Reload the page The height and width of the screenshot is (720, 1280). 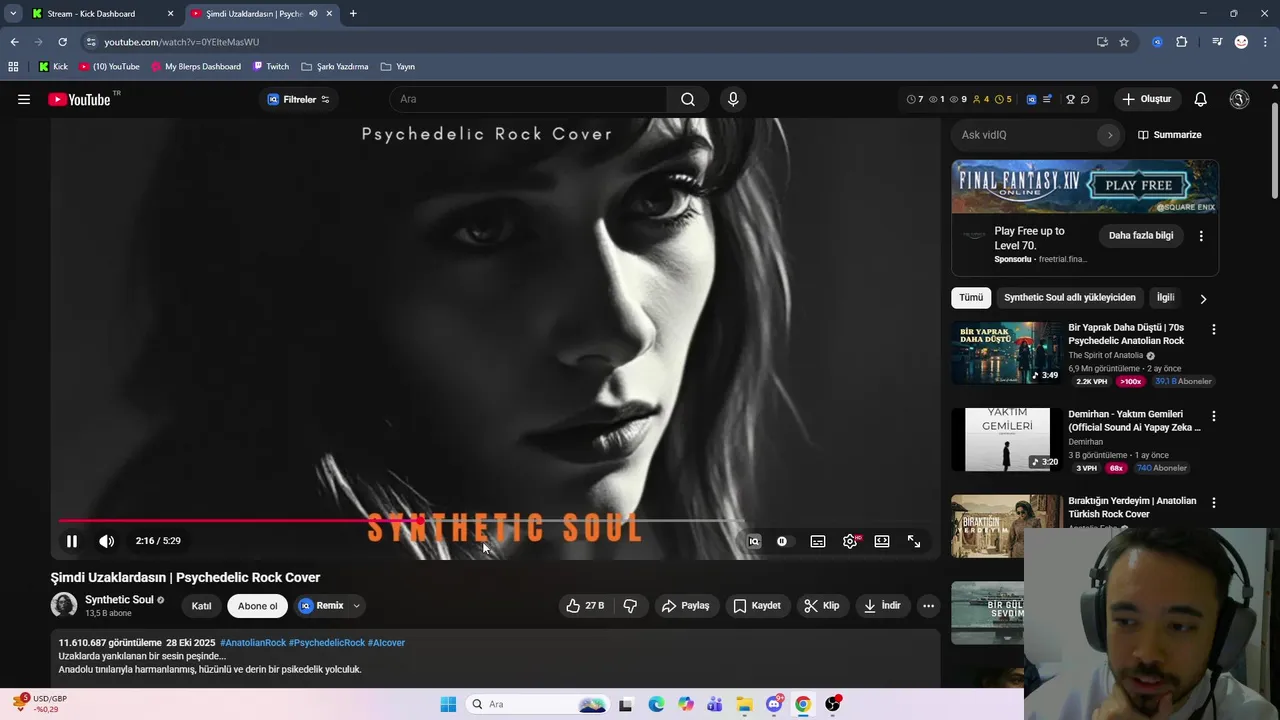tap(62, 42)
